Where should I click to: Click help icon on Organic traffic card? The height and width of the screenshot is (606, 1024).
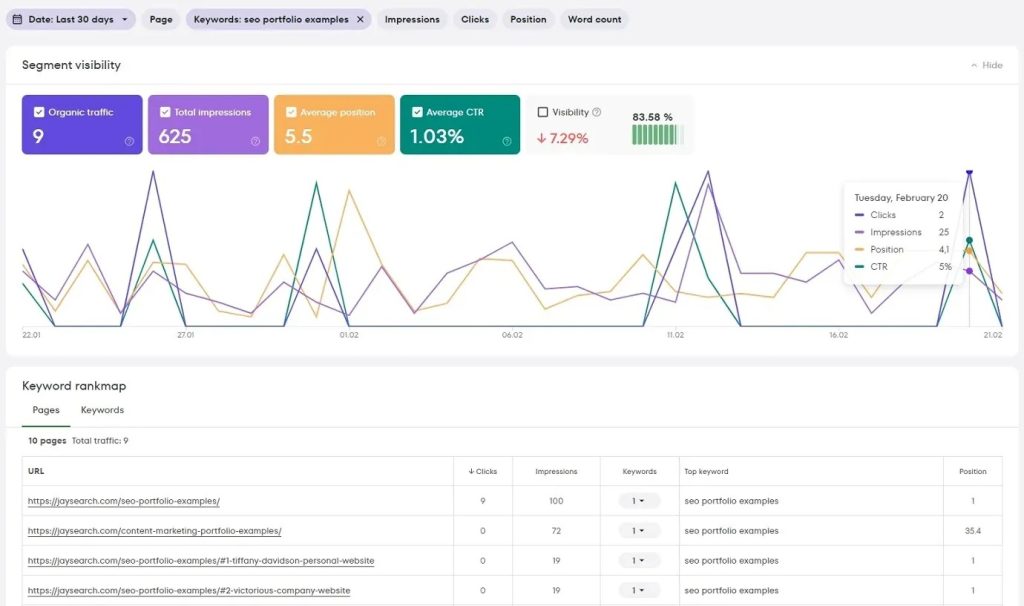[x=129, y=141]
